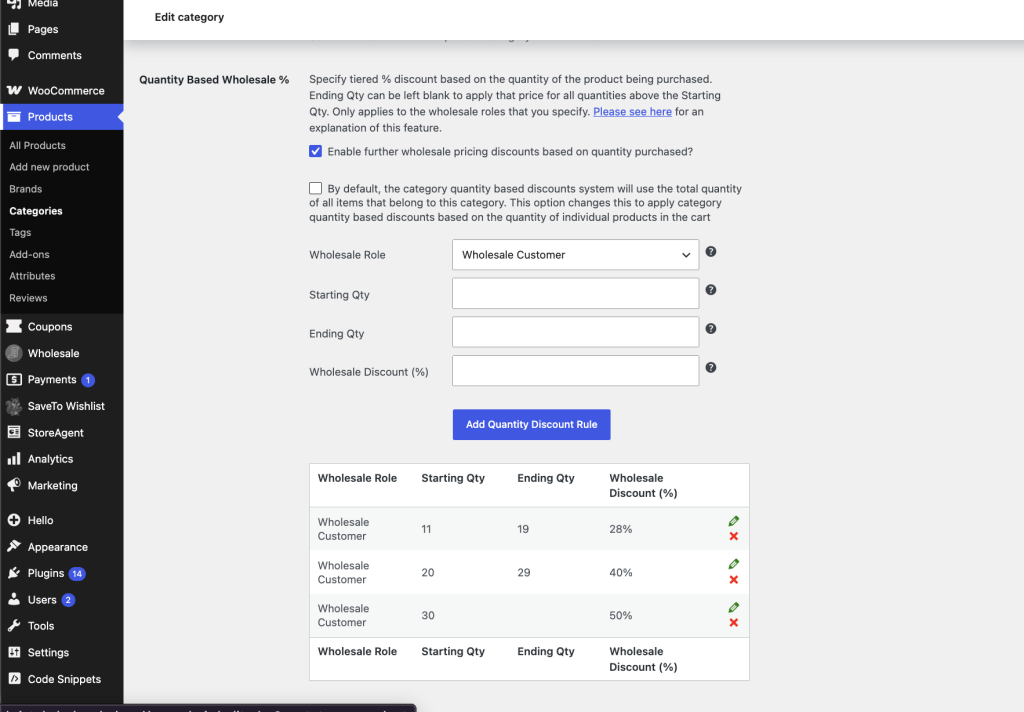Click the Settings sliders icon
This screenshot has width=1024, height=712.
coord(14,653)
